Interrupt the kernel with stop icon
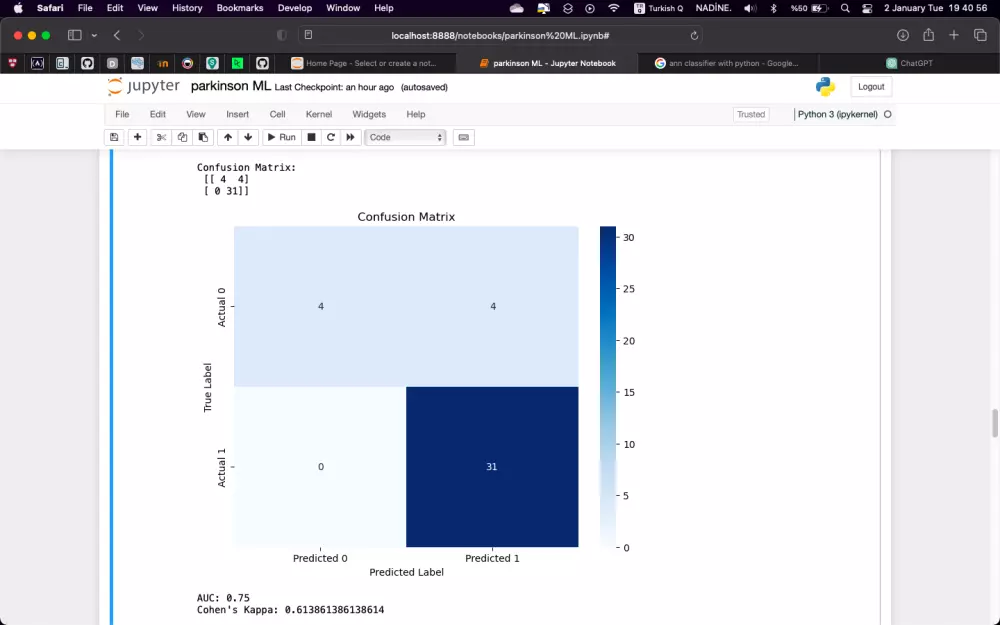This screenshot has width=1000, height=625. (x=311, y=137)
